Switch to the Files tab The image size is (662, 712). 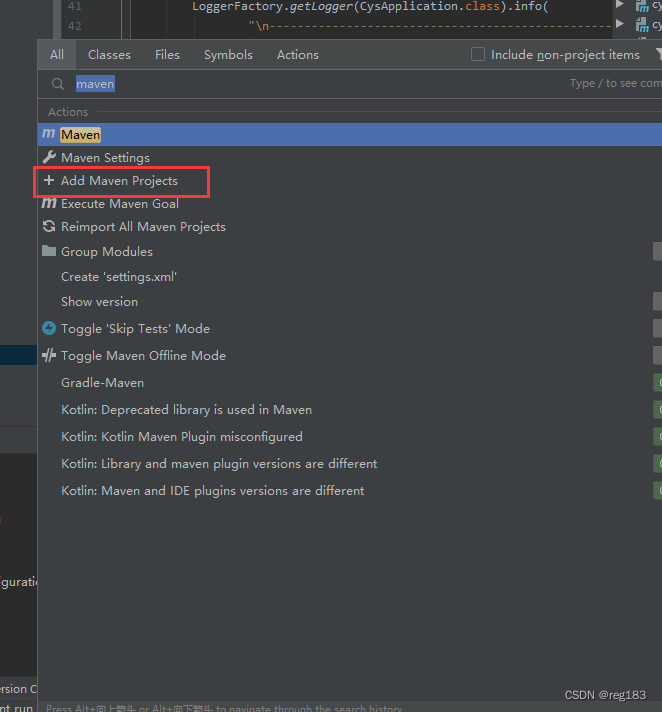pyautogui.click(x=167, y=55)
